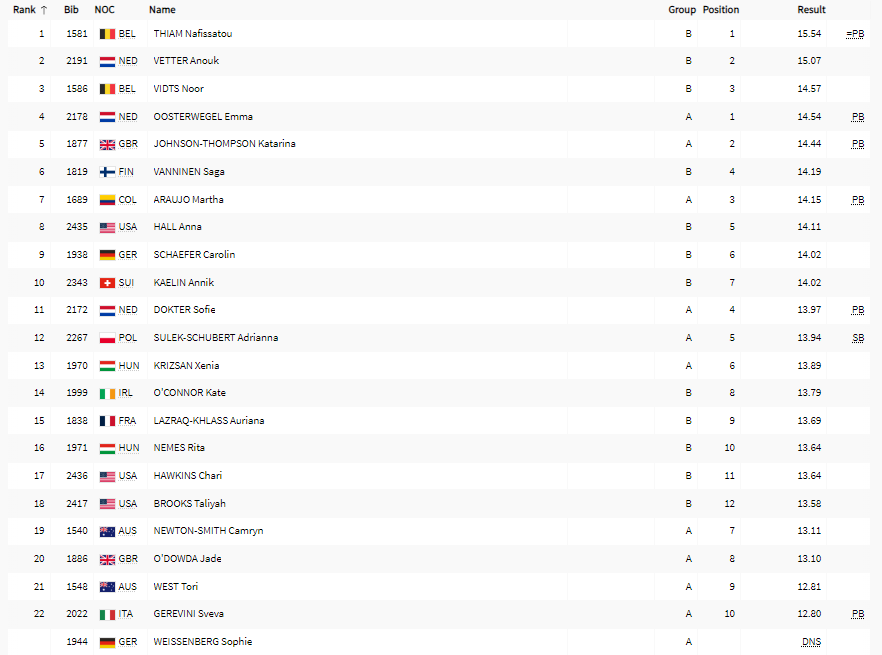Click Australia flag for NEWTON-SMITH Camryn
This screenshot has width=882, height=655.
[107, 532]
